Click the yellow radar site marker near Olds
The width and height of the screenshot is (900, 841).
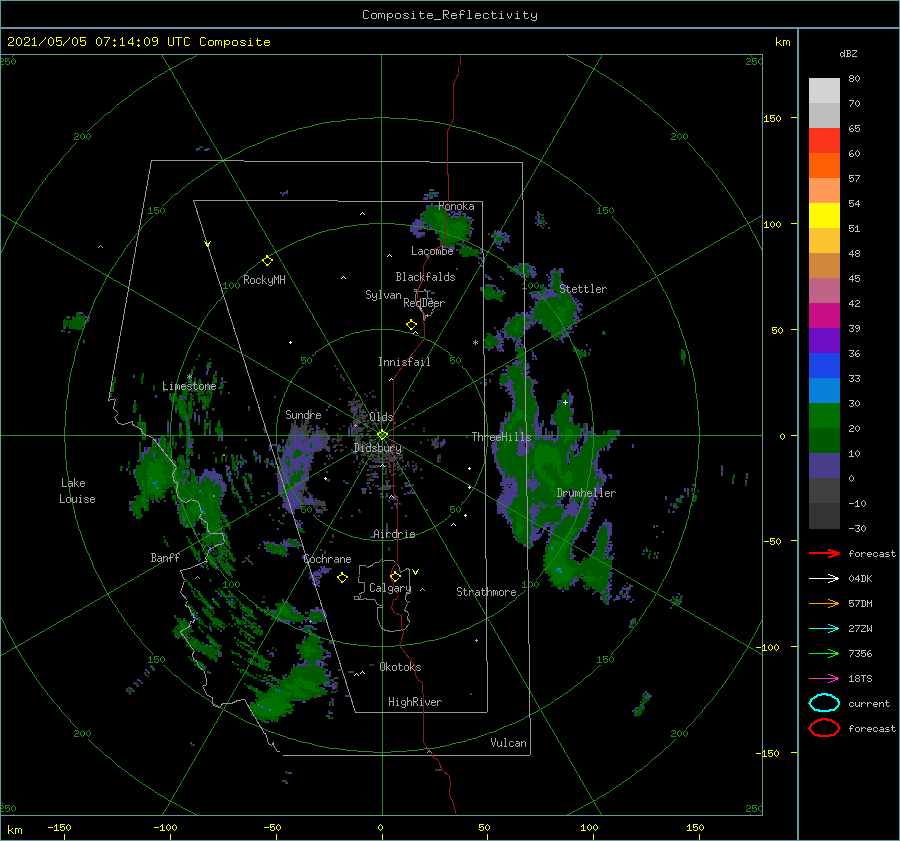382,435
